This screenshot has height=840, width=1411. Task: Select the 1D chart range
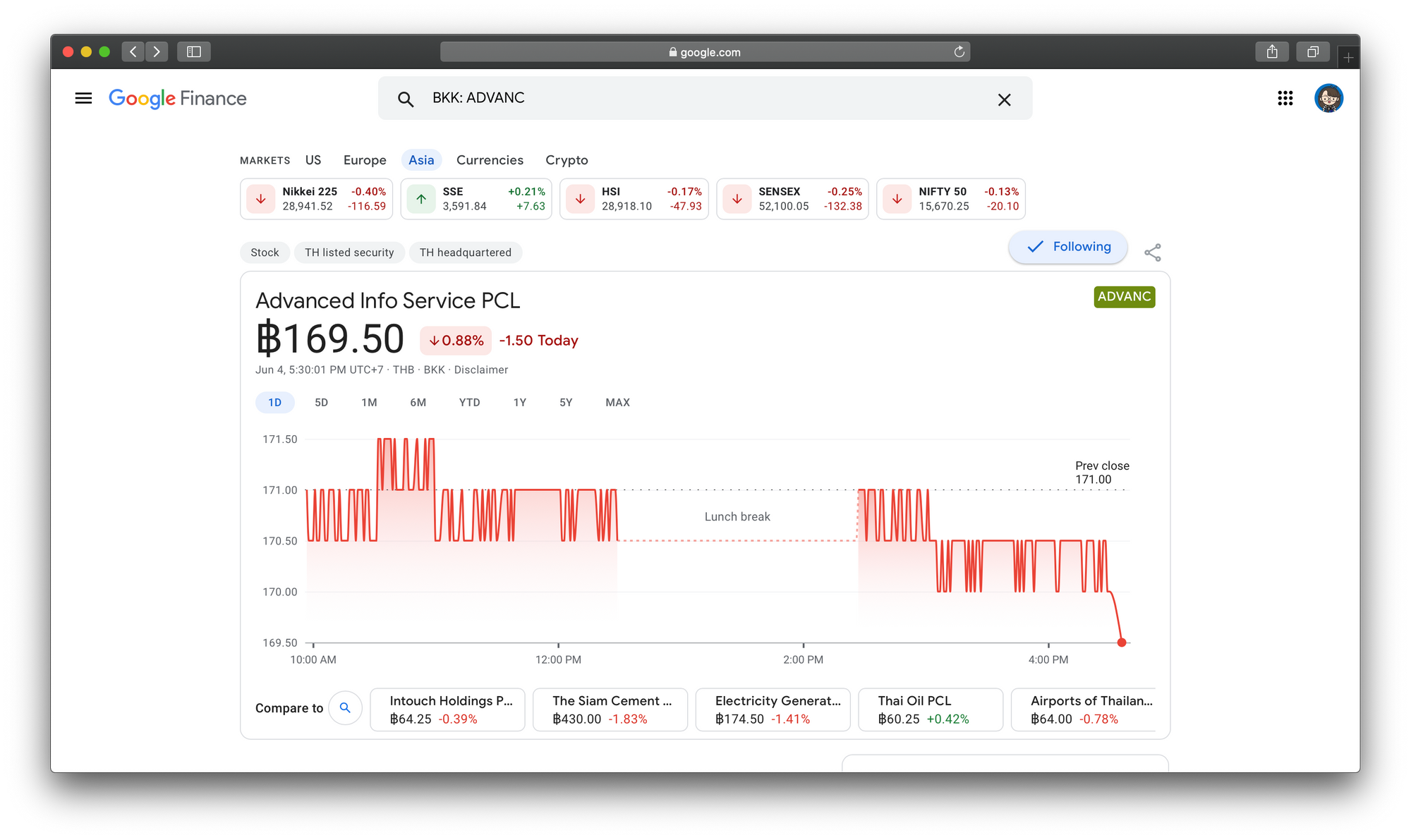tap(274, 402)
